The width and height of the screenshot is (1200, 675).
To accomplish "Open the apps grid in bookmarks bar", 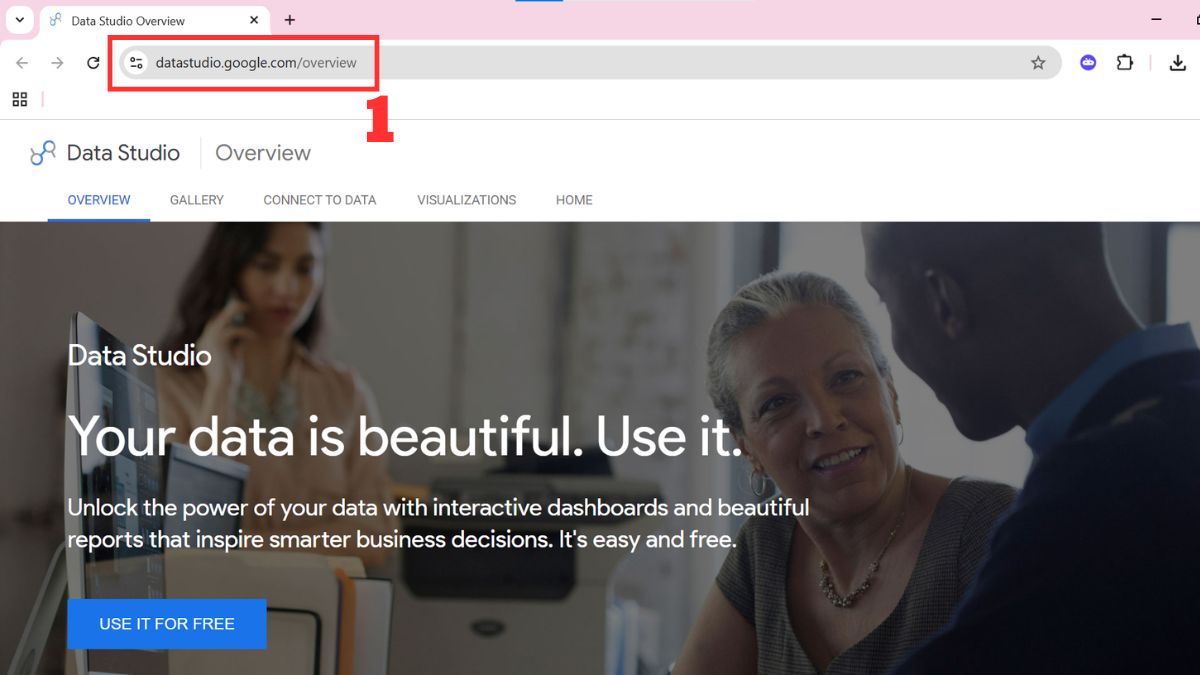I will [x=20, y=99].
